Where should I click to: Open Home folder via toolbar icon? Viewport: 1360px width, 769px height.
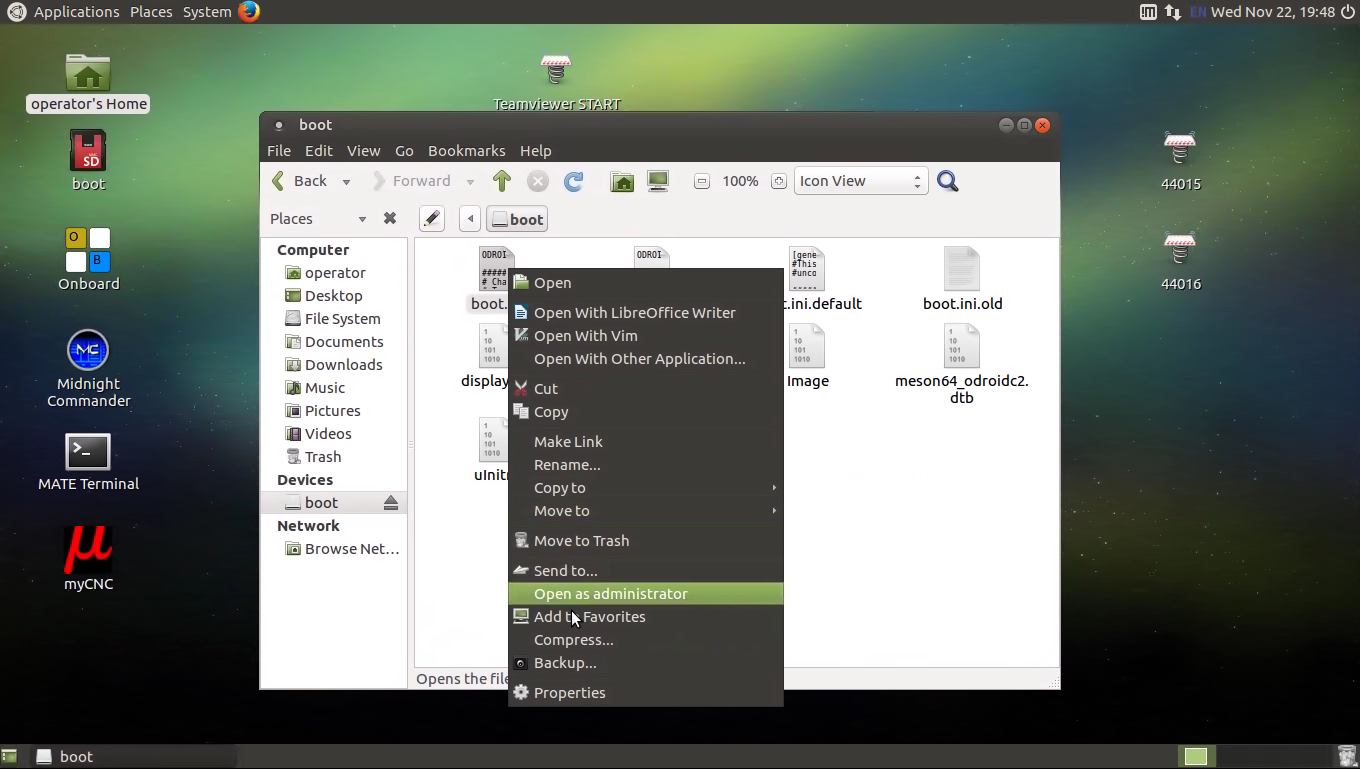[622, 181]
